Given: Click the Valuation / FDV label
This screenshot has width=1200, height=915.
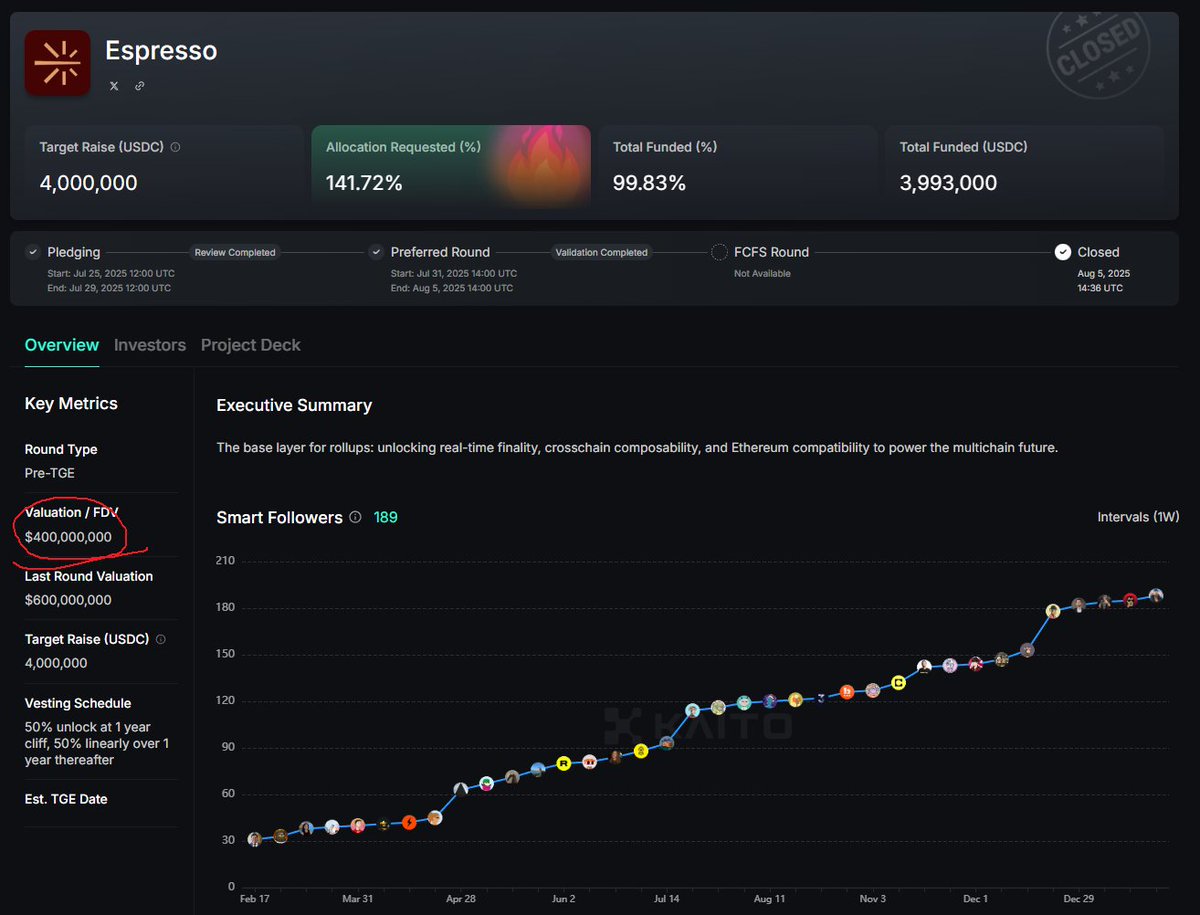Looking at the screenshot, I should pos(72,512).
